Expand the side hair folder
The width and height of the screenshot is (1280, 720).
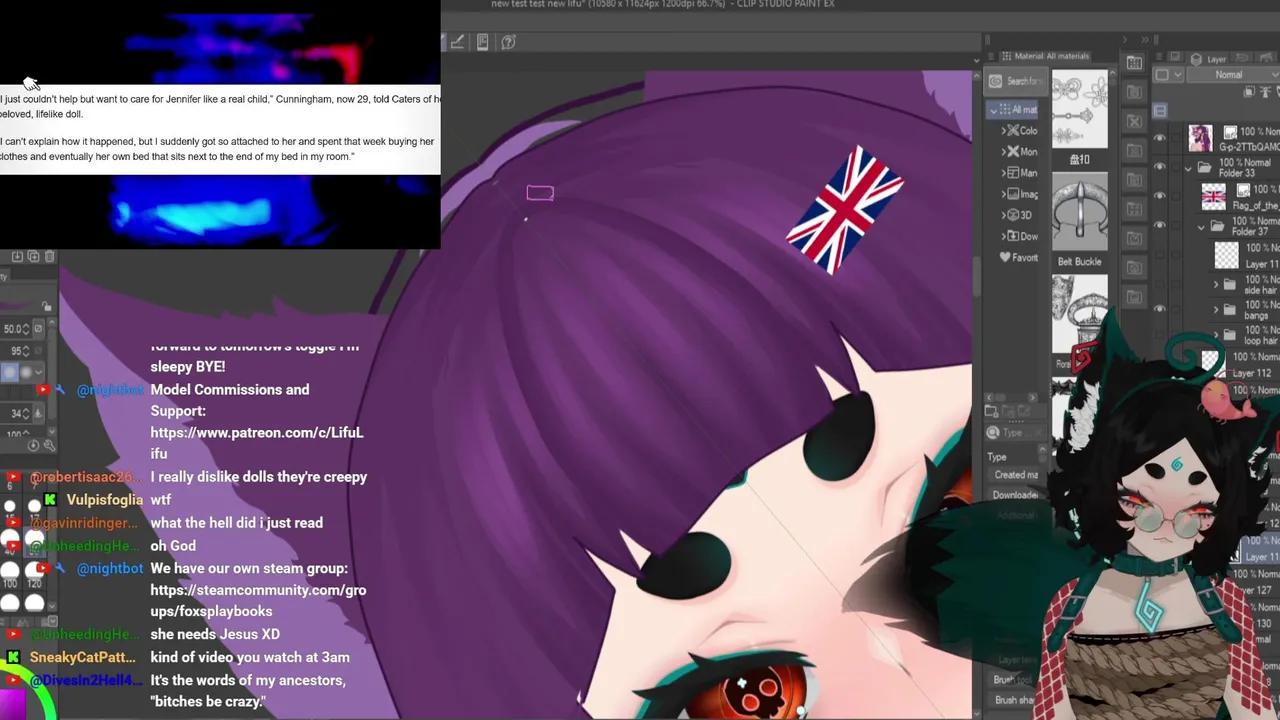click(x=1217, y=285)
